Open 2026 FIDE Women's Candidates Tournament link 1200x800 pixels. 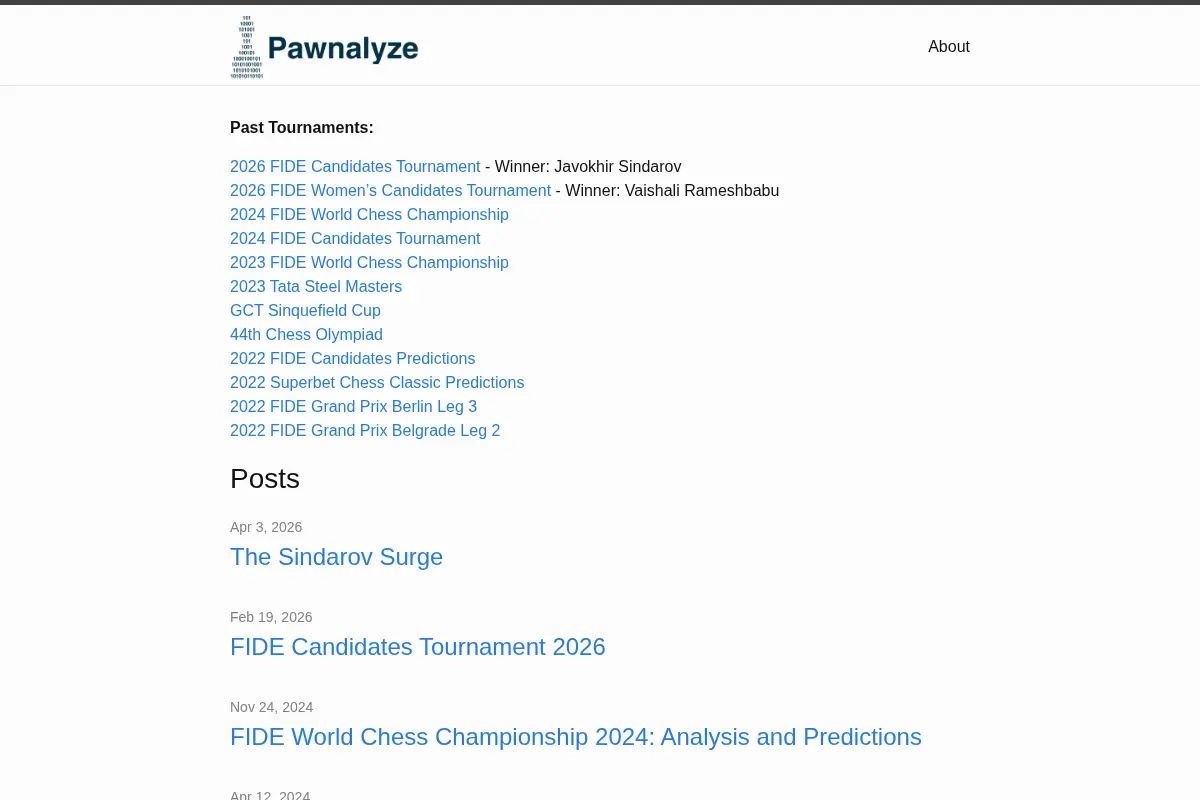coord(390,191)
